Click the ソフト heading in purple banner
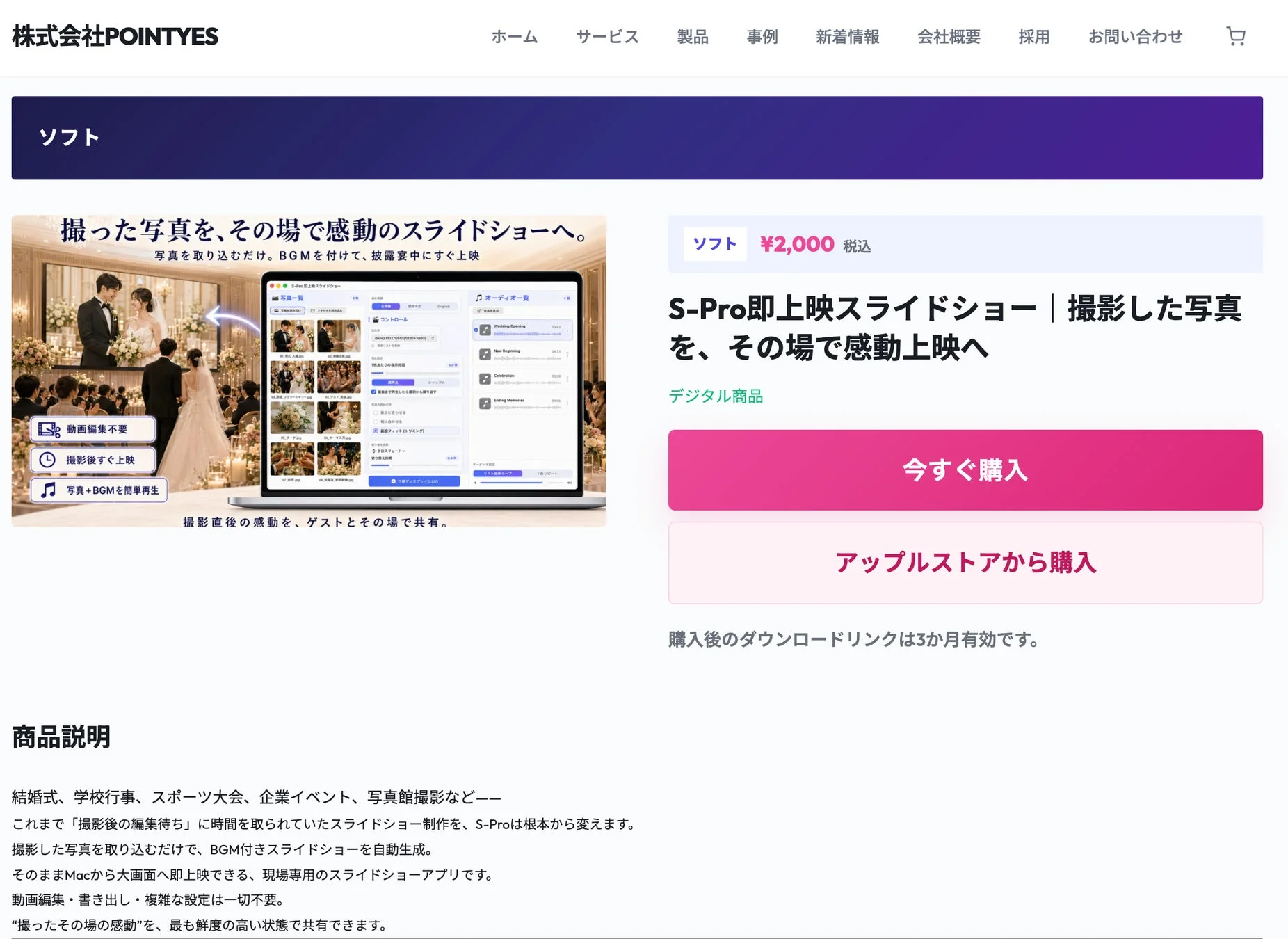This screenshot has height=939, width=1288. [70, 137]
